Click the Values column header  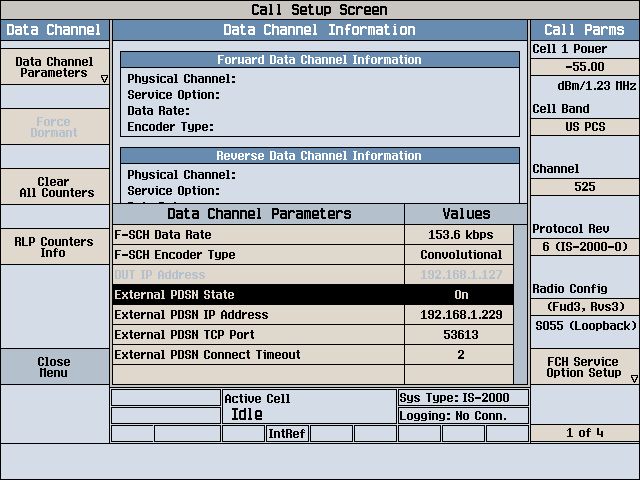[466, 214]
